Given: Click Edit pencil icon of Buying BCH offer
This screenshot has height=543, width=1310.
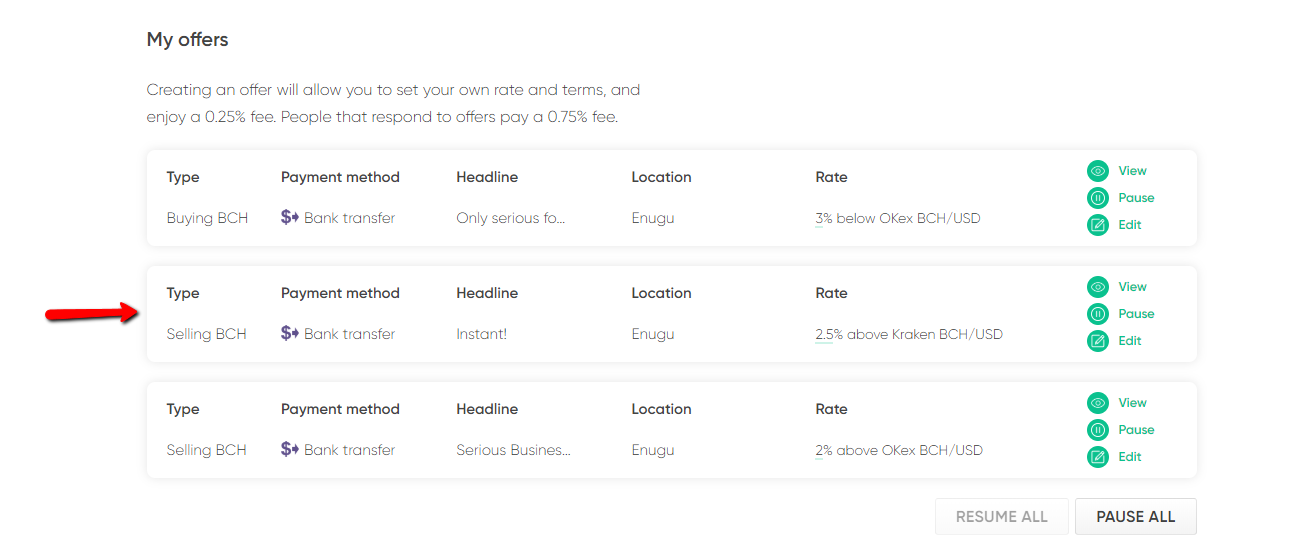Looking at the screenshot, I should pos(1098,225).
